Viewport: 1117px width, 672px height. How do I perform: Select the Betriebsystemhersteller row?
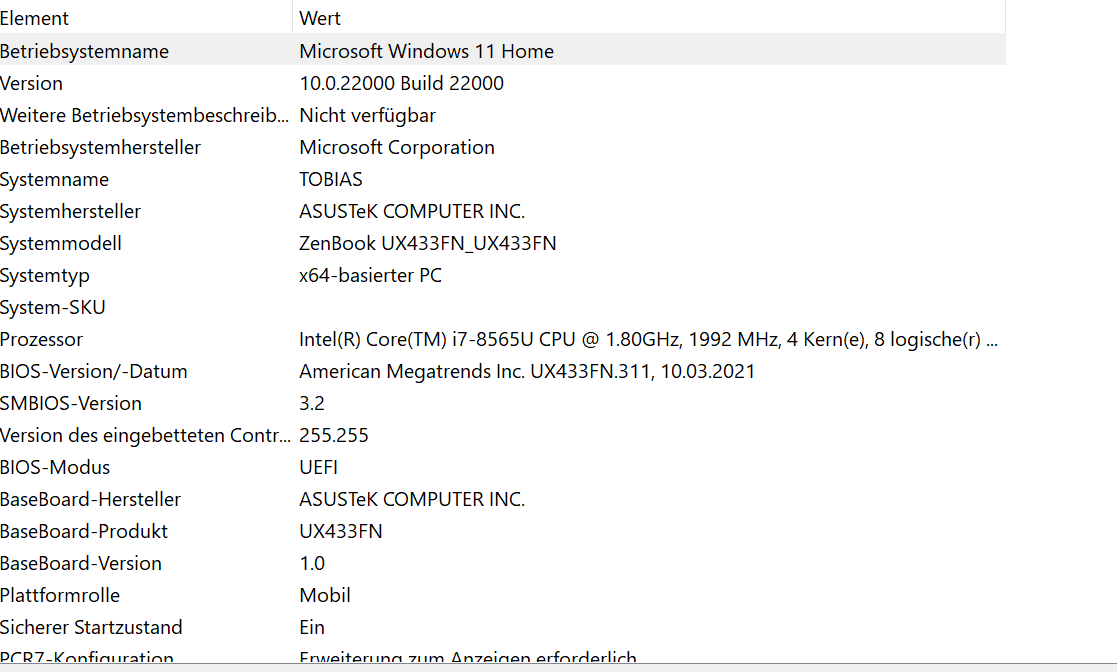(x=502, y=147)
